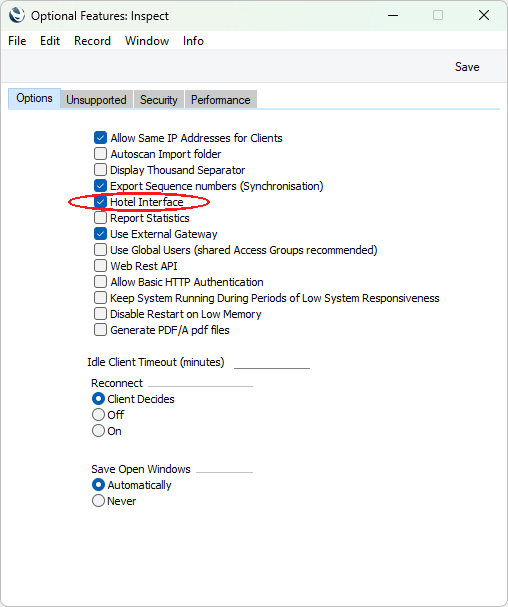
Task: Toggle the Hotel Interface checkbox
Action: pos(100,202)
